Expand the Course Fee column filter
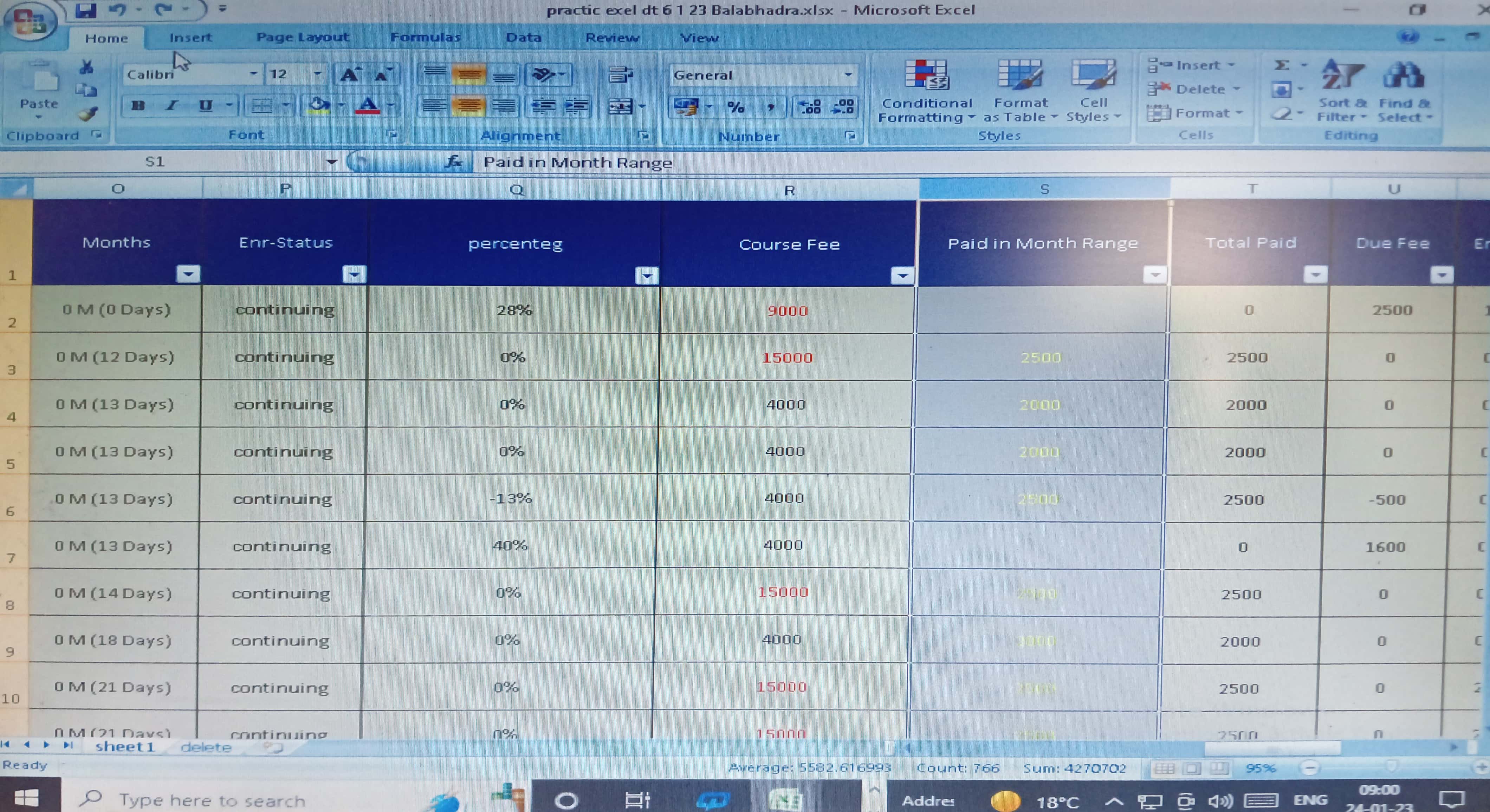This screenshot has width=1490, height=812. [x=902, y=276]
